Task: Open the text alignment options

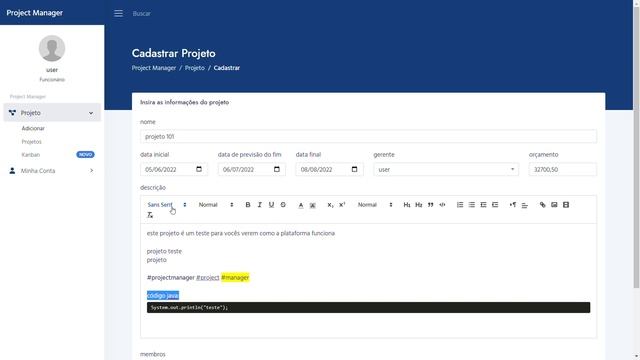Action: pyautogui.click(x=525, y=205)
